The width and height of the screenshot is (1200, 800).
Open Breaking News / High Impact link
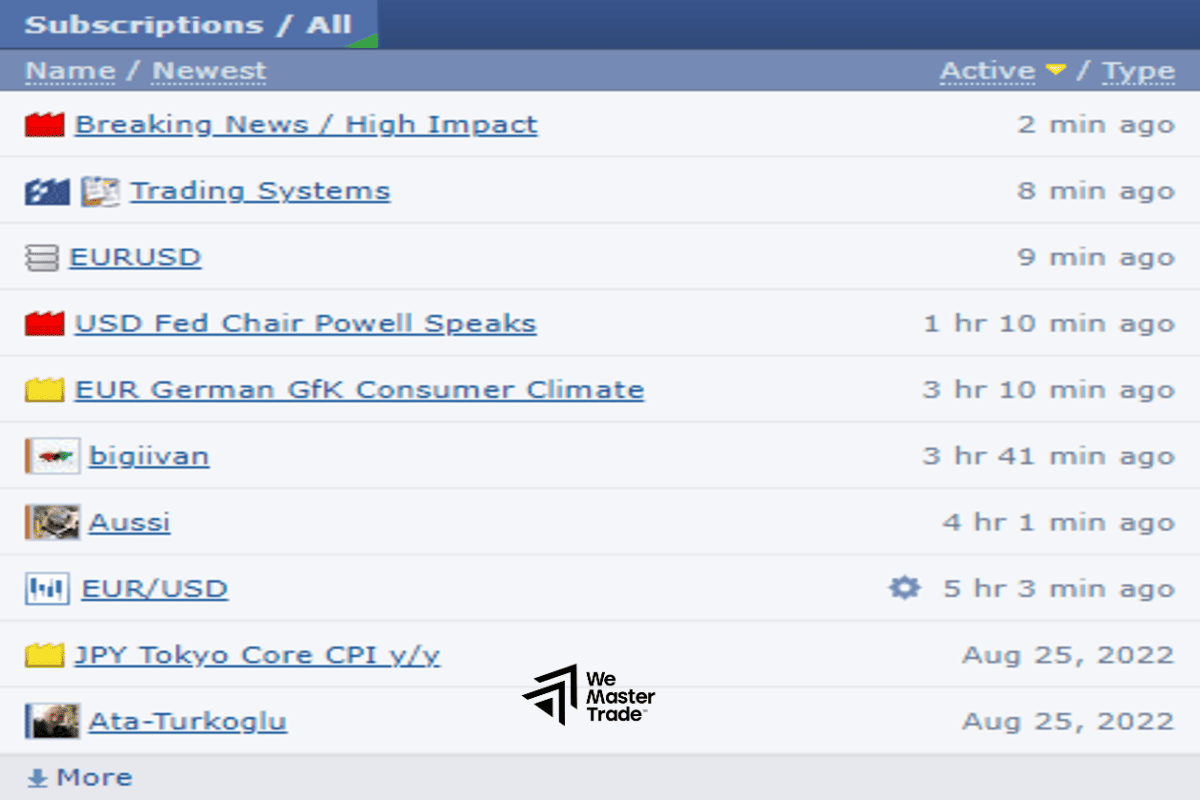pyautogui.click(x=306, y=125)
